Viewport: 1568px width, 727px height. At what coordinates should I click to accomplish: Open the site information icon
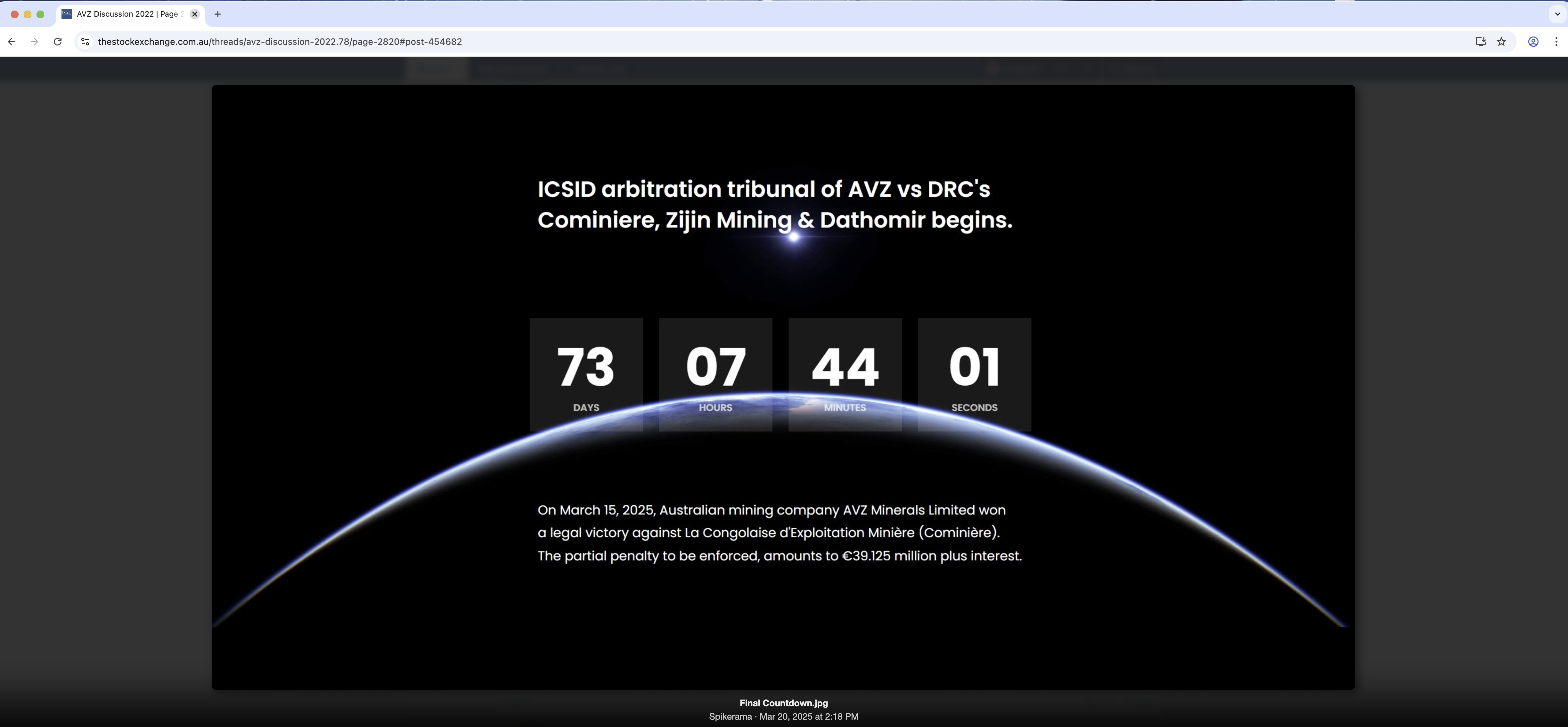(85, 41)
